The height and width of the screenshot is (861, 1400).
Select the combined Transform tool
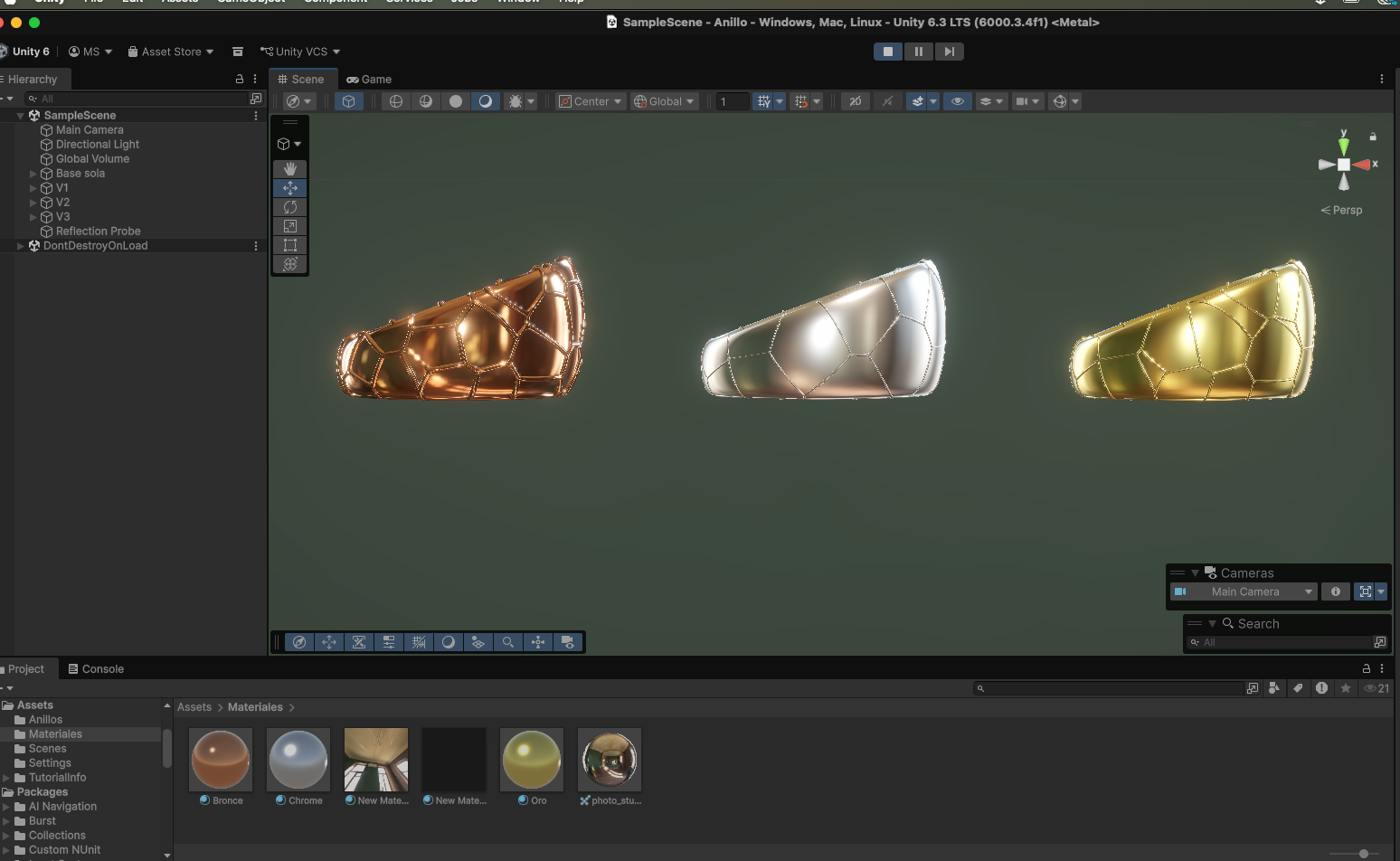(290, 264)
